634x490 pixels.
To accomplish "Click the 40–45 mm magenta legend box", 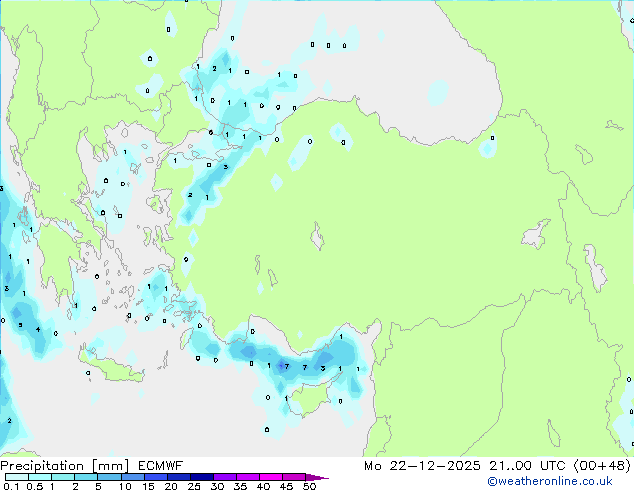I will (271, 477).
